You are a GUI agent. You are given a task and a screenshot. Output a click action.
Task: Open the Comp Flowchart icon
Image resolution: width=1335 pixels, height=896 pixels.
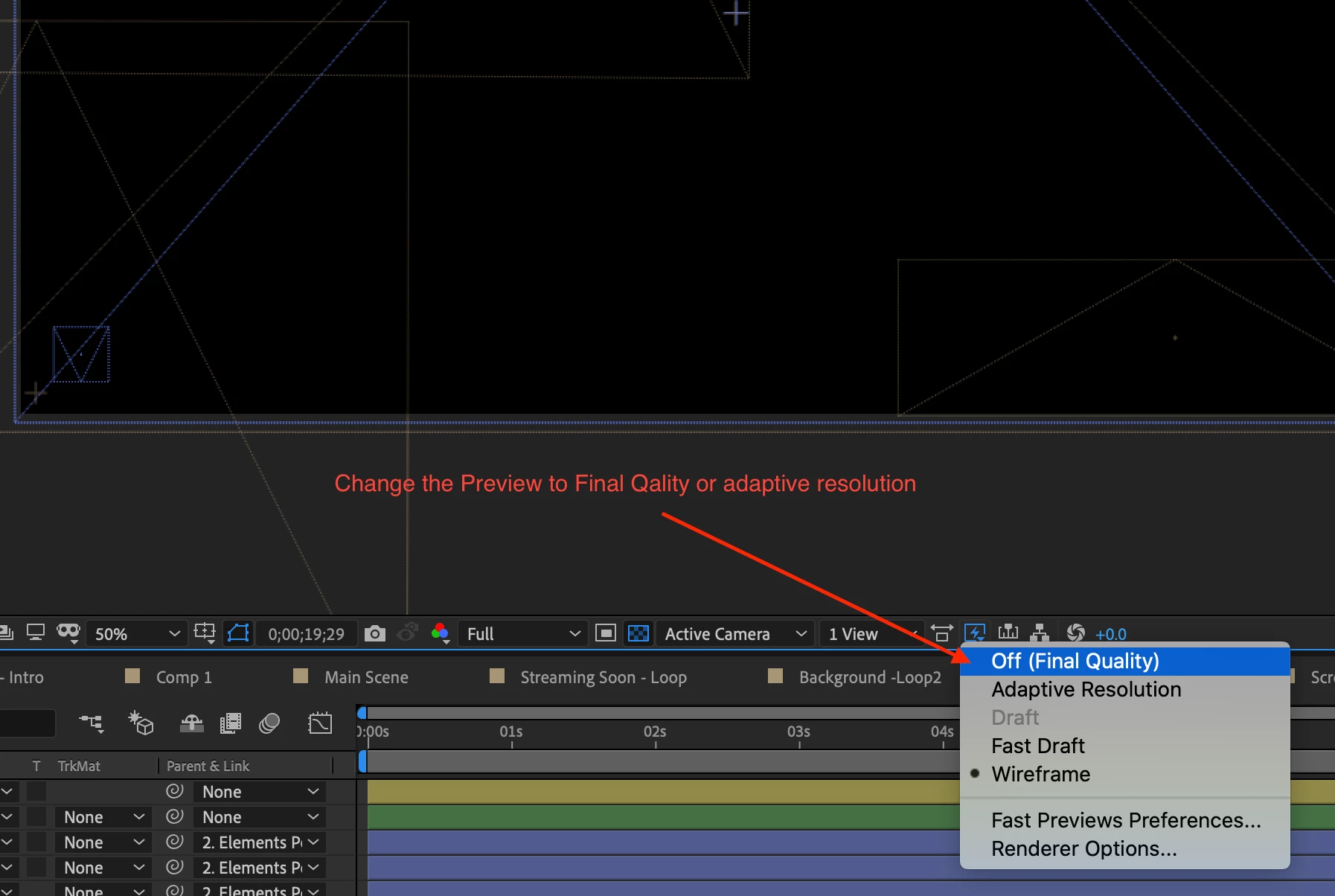[x=1040, y=633]
